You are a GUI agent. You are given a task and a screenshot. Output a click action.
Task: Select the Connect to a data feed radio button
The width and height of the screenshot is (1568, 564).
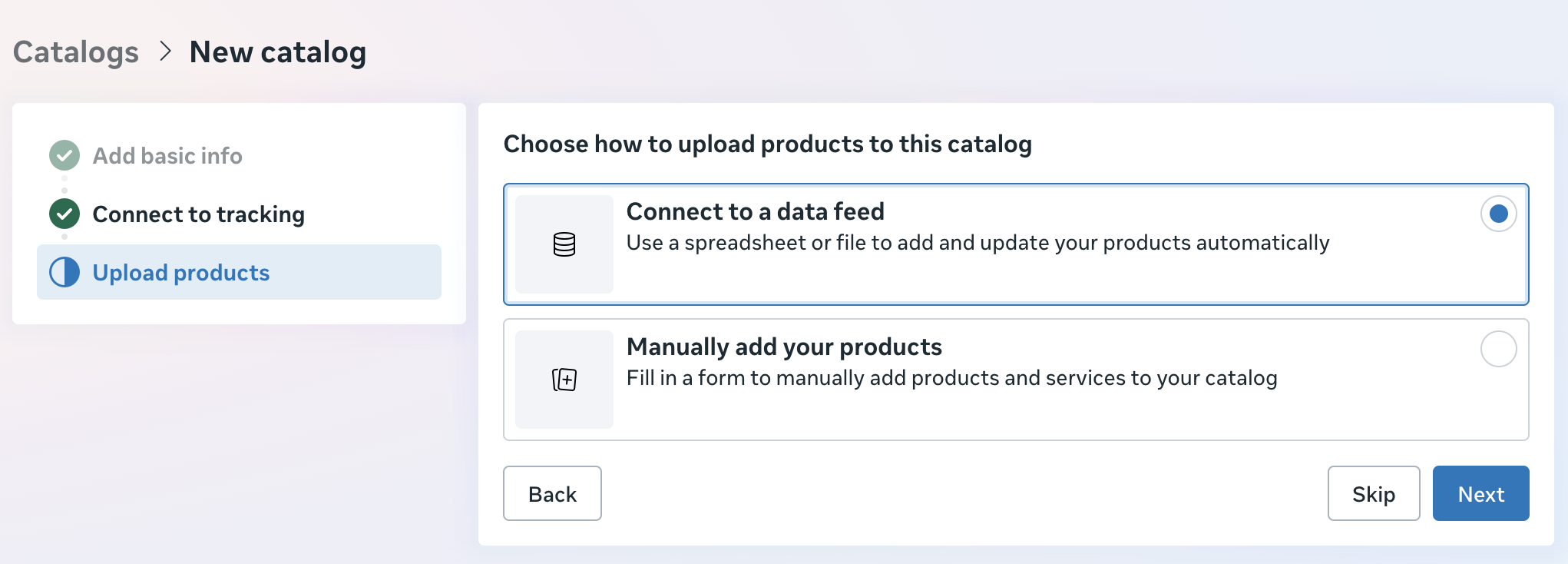[x=1497, y=214]
